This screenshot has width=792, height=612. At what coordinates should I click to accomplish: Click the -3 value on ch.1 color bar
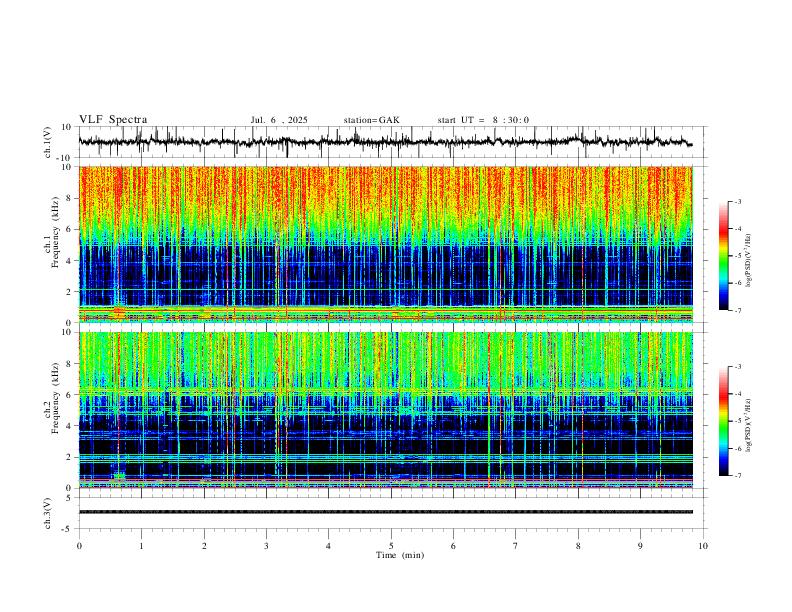tap(737, 201)
